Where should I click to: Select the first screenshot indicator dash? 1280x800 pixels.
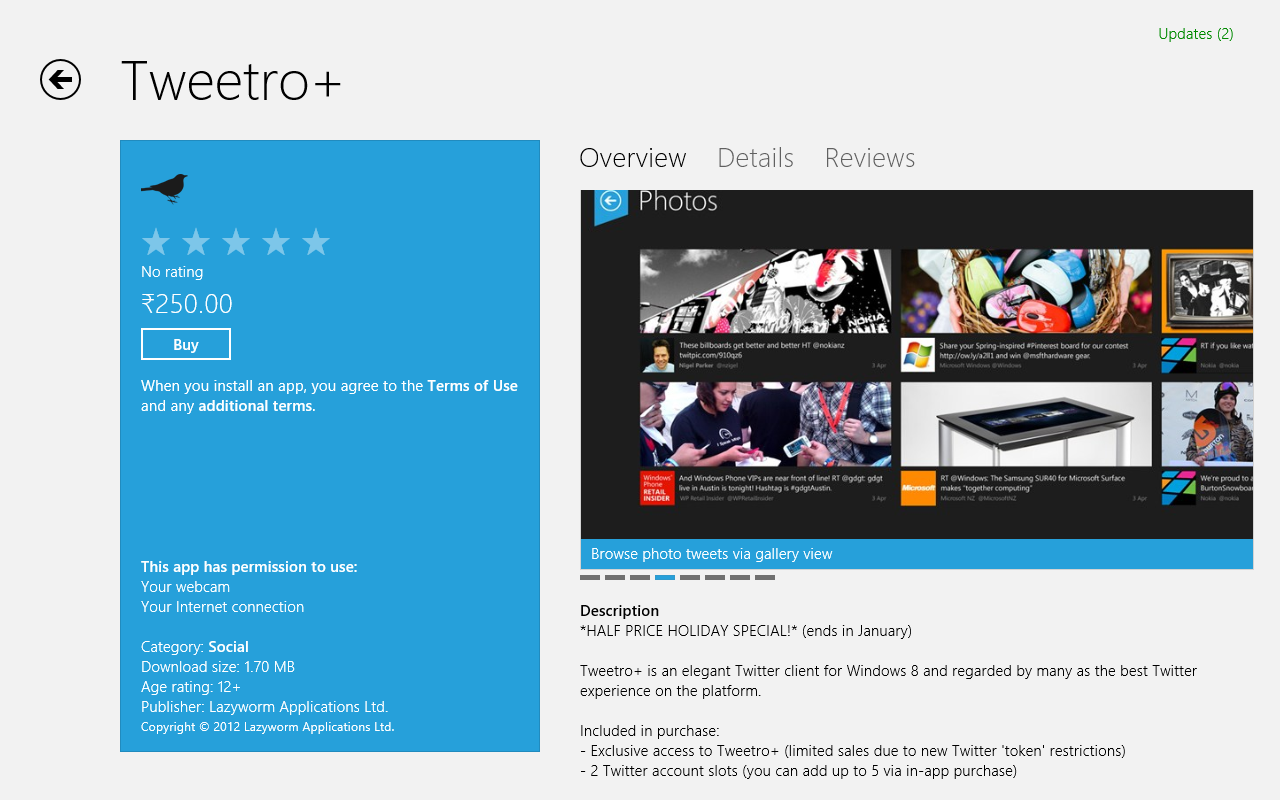[x=590, y=577]
